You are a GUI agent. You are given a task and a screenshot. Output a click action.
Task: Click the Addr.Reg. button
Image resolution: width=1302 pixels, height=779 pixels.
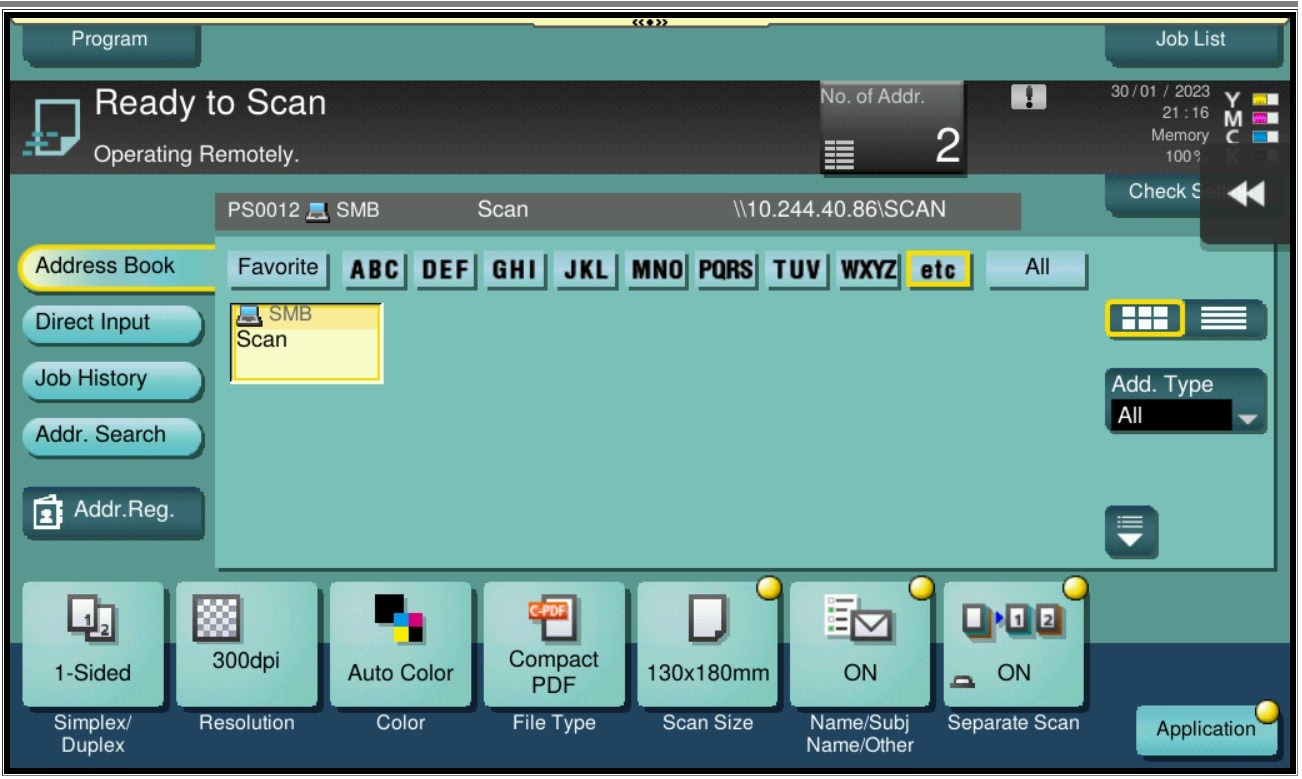112,511
